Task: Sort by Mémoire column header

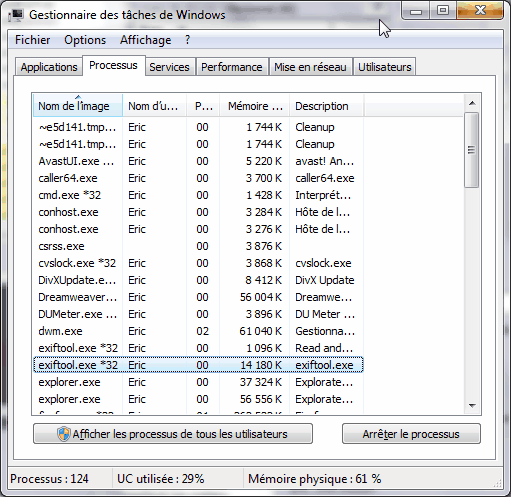Action: [255, 106]
